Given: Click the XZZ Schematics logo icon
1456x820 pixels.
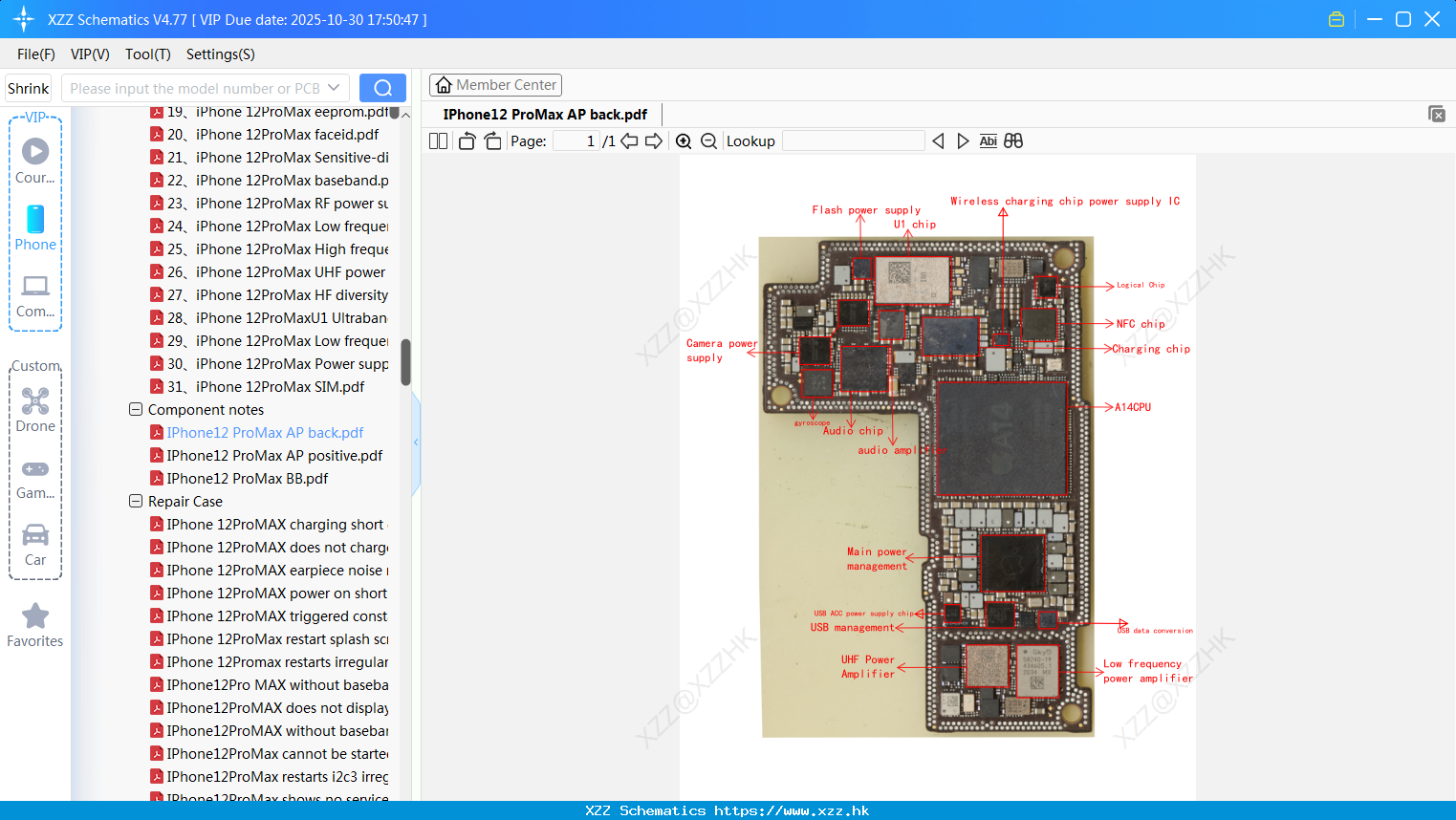Looking at the screenshot, I should coord(24,19).
